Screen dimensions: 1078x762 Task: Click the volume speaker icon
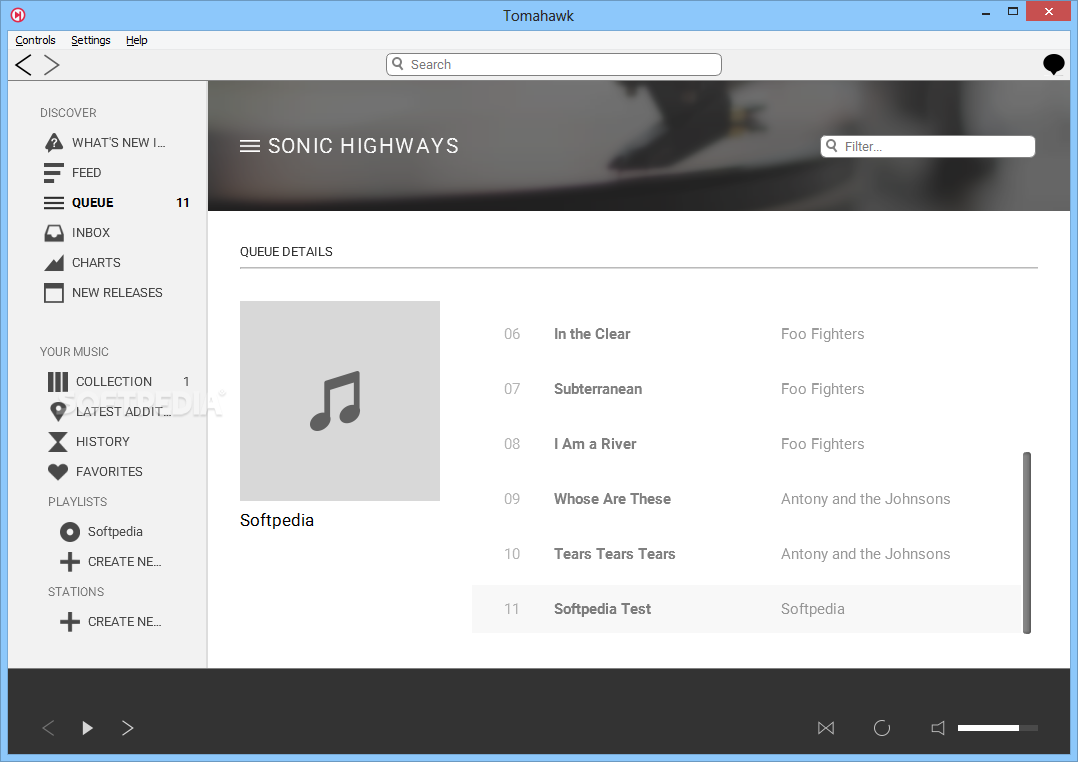tap(938, 728)
